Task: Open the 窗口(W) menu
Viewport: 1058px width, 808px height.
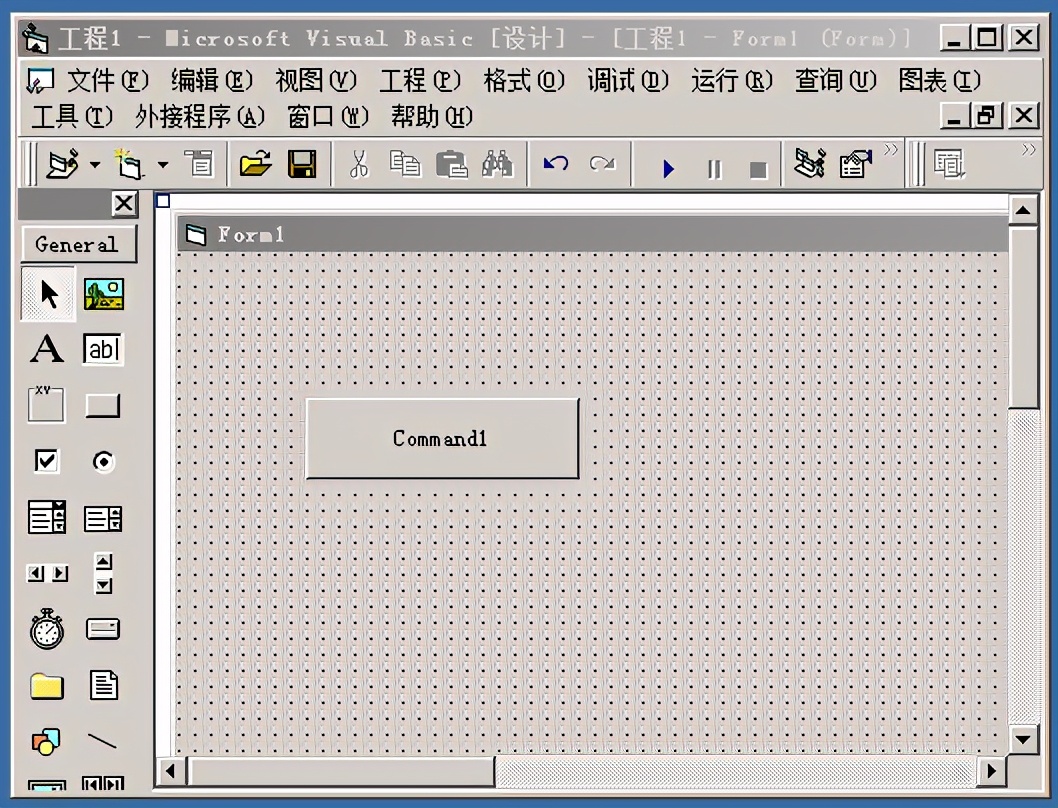Action: [x=328, y=117]
